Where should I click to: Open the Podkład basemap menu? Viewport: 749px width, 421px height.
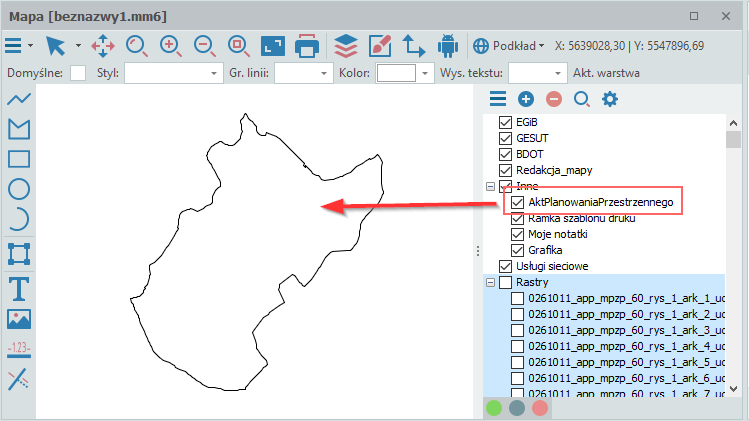[x=509, y=46]
